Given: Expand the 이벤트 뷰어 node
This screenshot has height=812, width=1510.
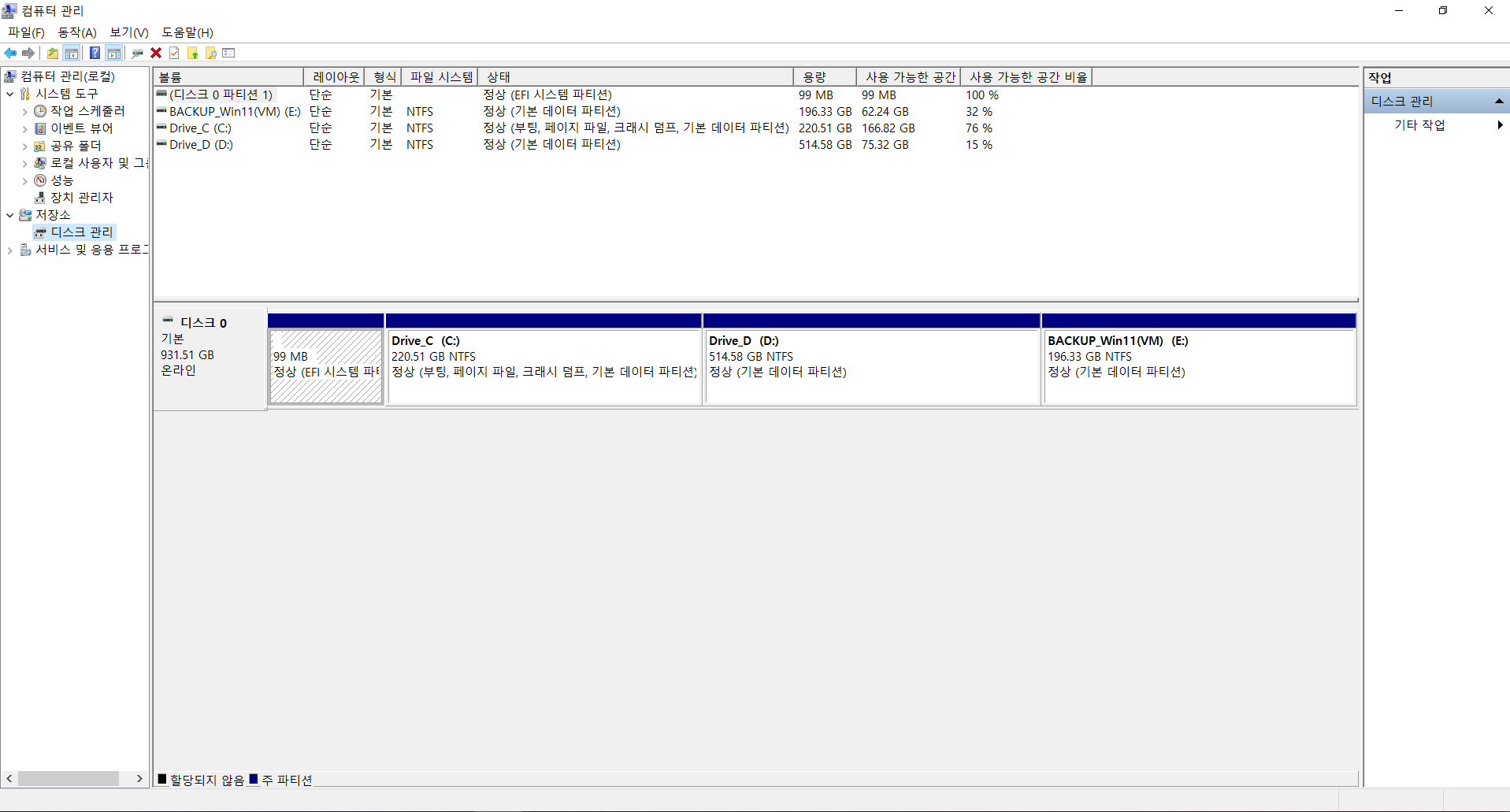Looking at the screenshot, I should 24,128.
